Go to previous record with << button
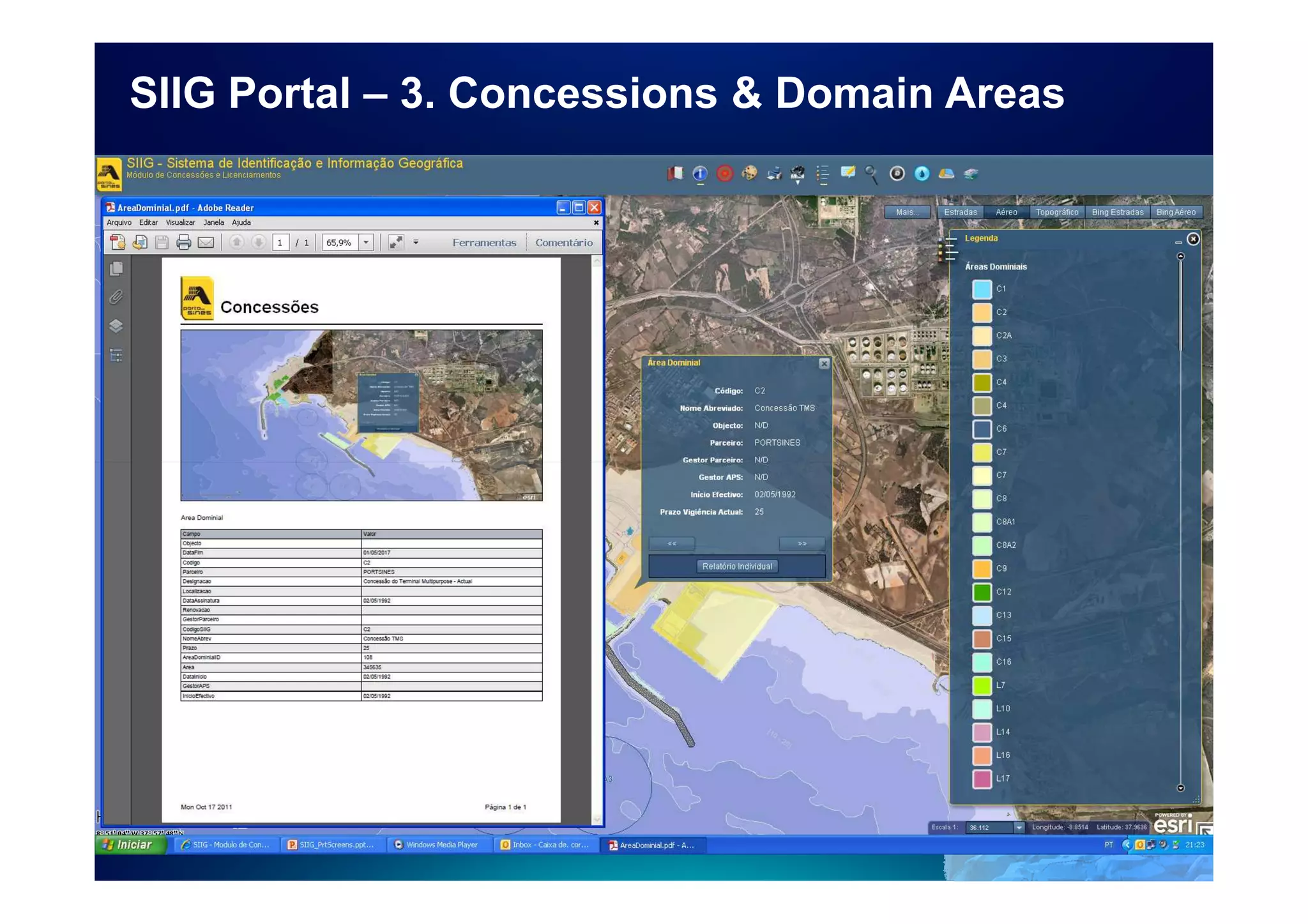1308x924 pixels. [672, 543]
